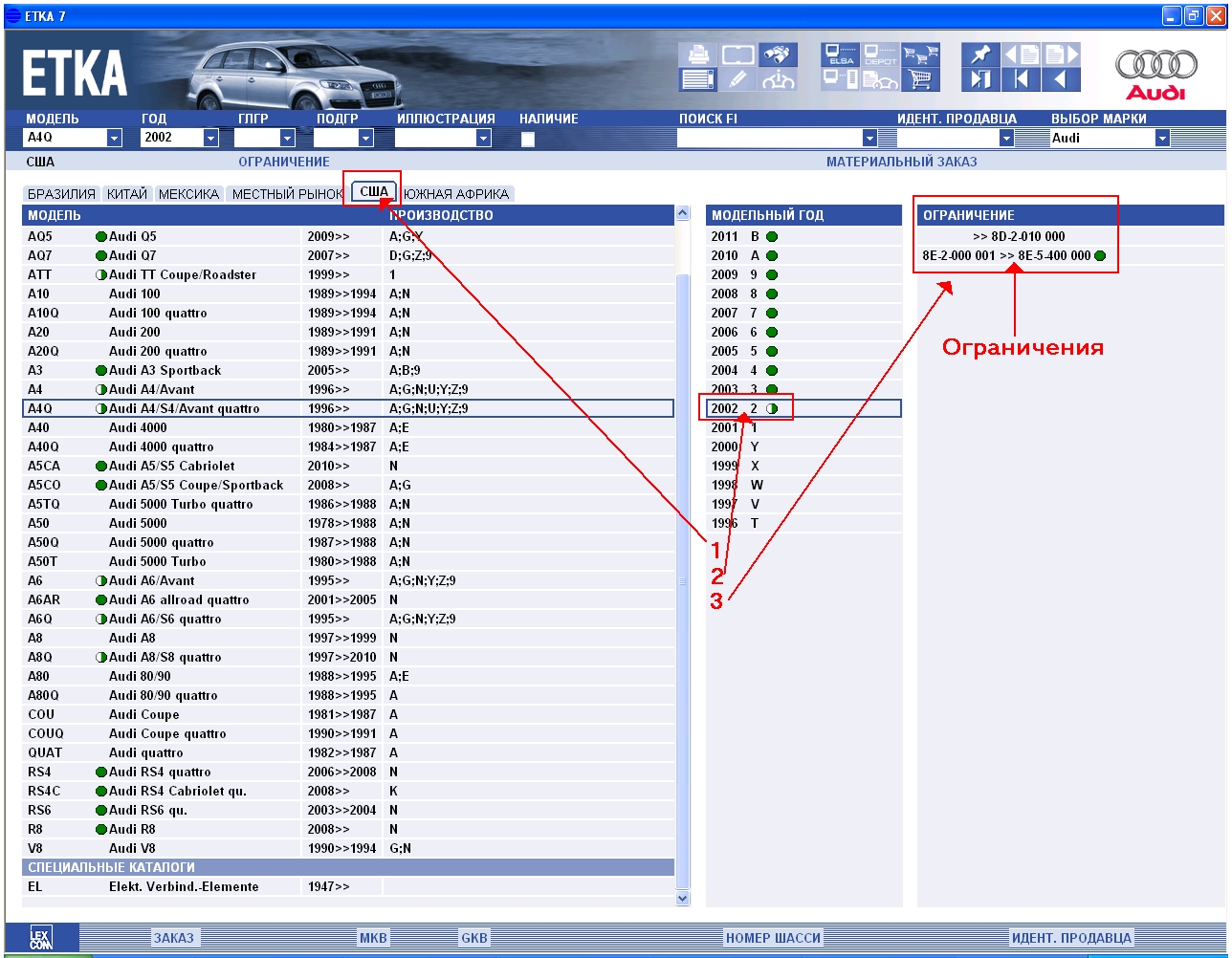The height and width of the screenshot is (958, 1232).
Task: Select model year 1996 T
Action: 803,523
